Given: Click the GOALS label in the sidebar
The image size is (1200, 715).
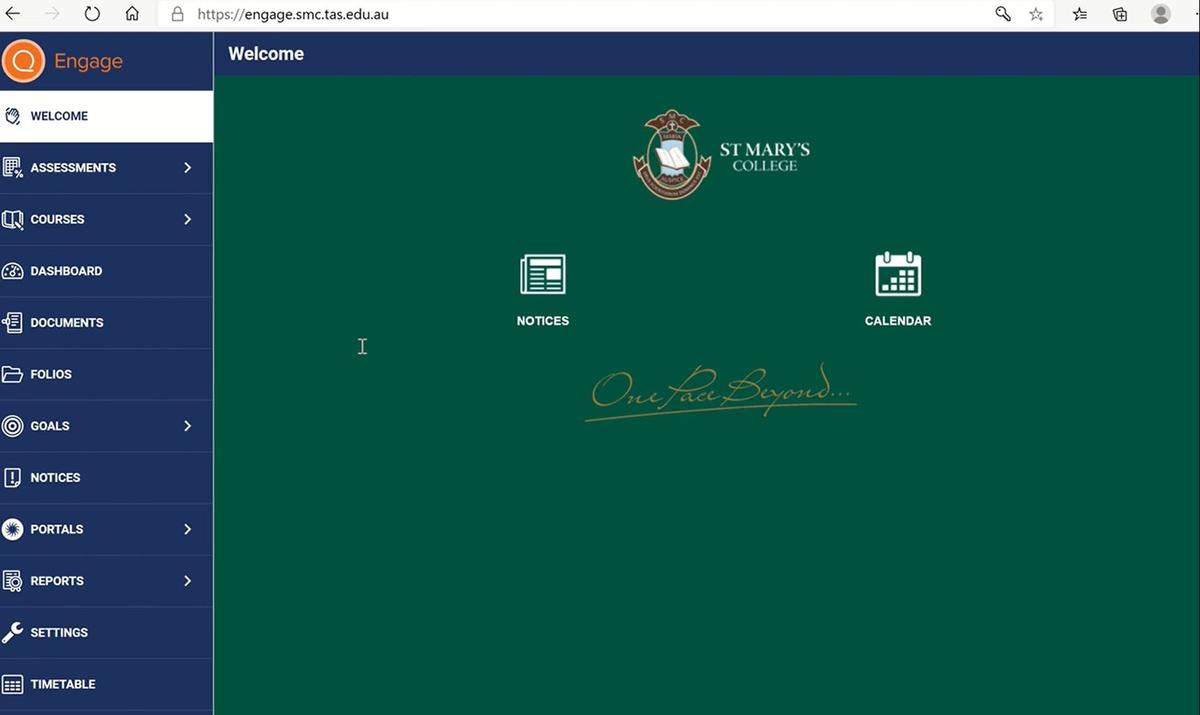Looking at the screenshot, I should click(x=50, y=426).
